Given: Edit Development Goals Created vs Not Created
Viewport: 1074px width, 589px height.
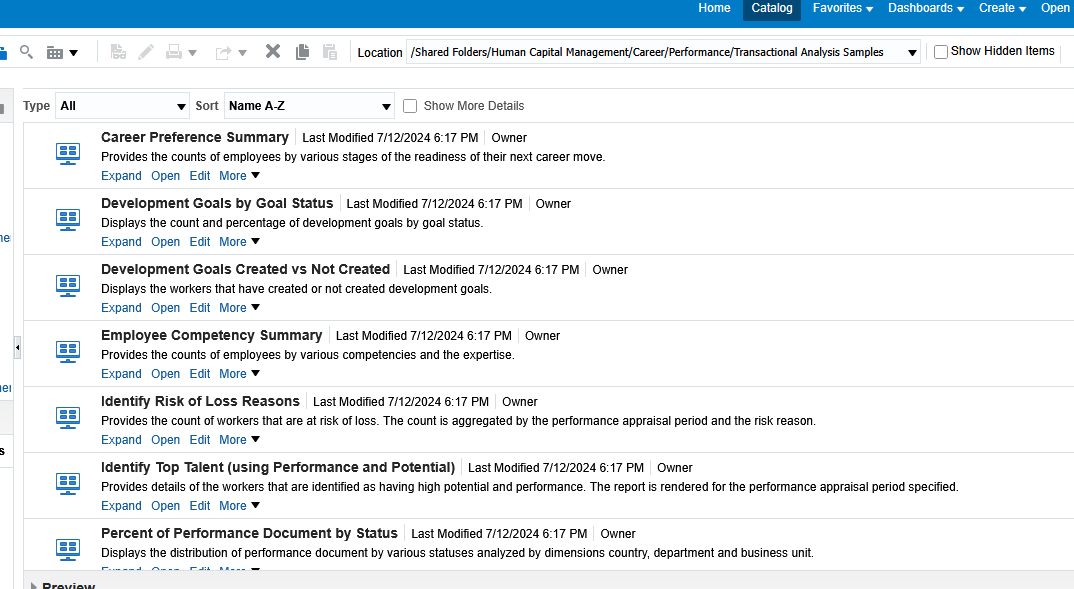Looking at the screenshot, I should point(200,308).
